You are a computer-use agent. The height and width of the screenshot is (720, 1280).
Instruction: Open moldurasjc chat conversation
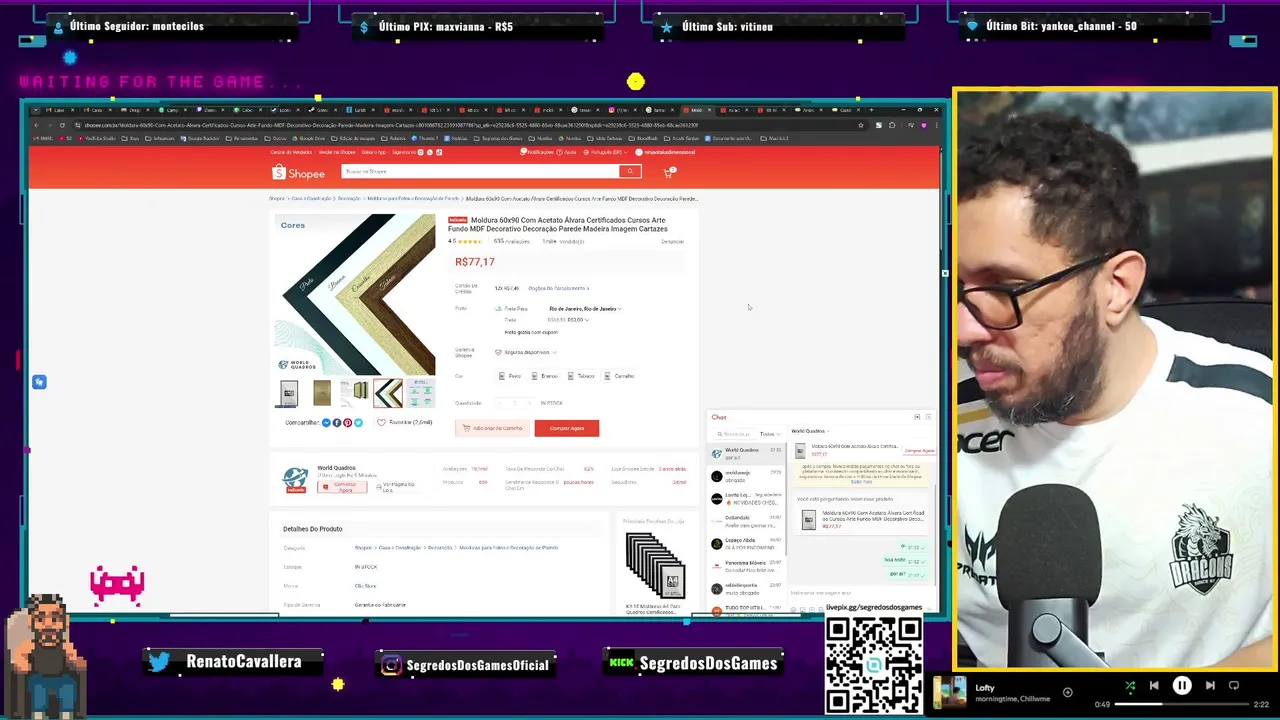pos(748,476)
